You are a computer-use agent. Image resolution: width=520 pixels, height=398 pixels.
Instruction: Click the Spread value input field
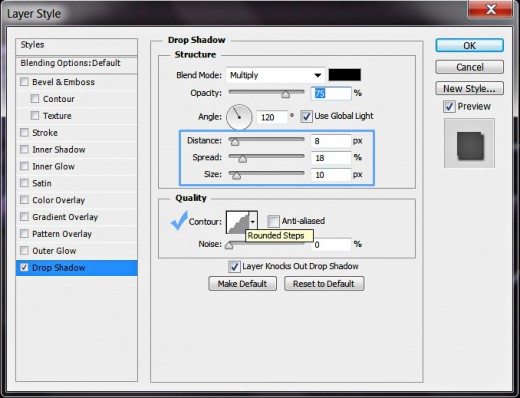pos(331,158)
